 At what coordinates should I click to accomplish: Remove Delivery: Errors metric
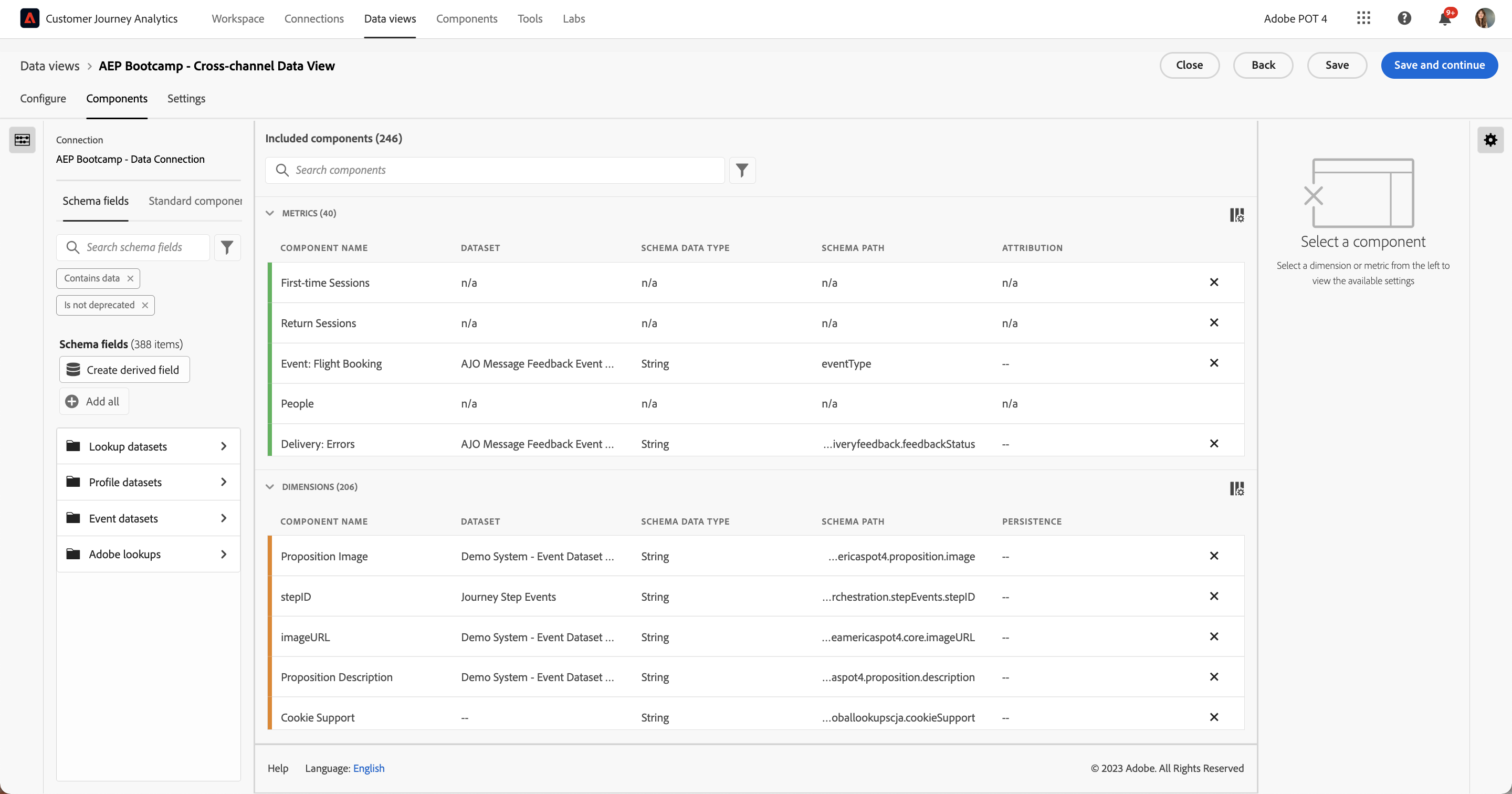[x=1214, y=443]
